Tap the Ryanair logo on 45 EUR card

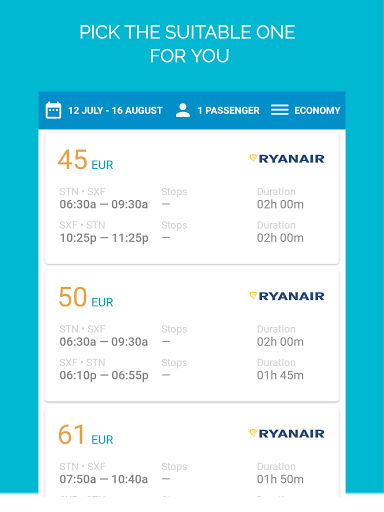pyautogui.click(x=287, y=159)
